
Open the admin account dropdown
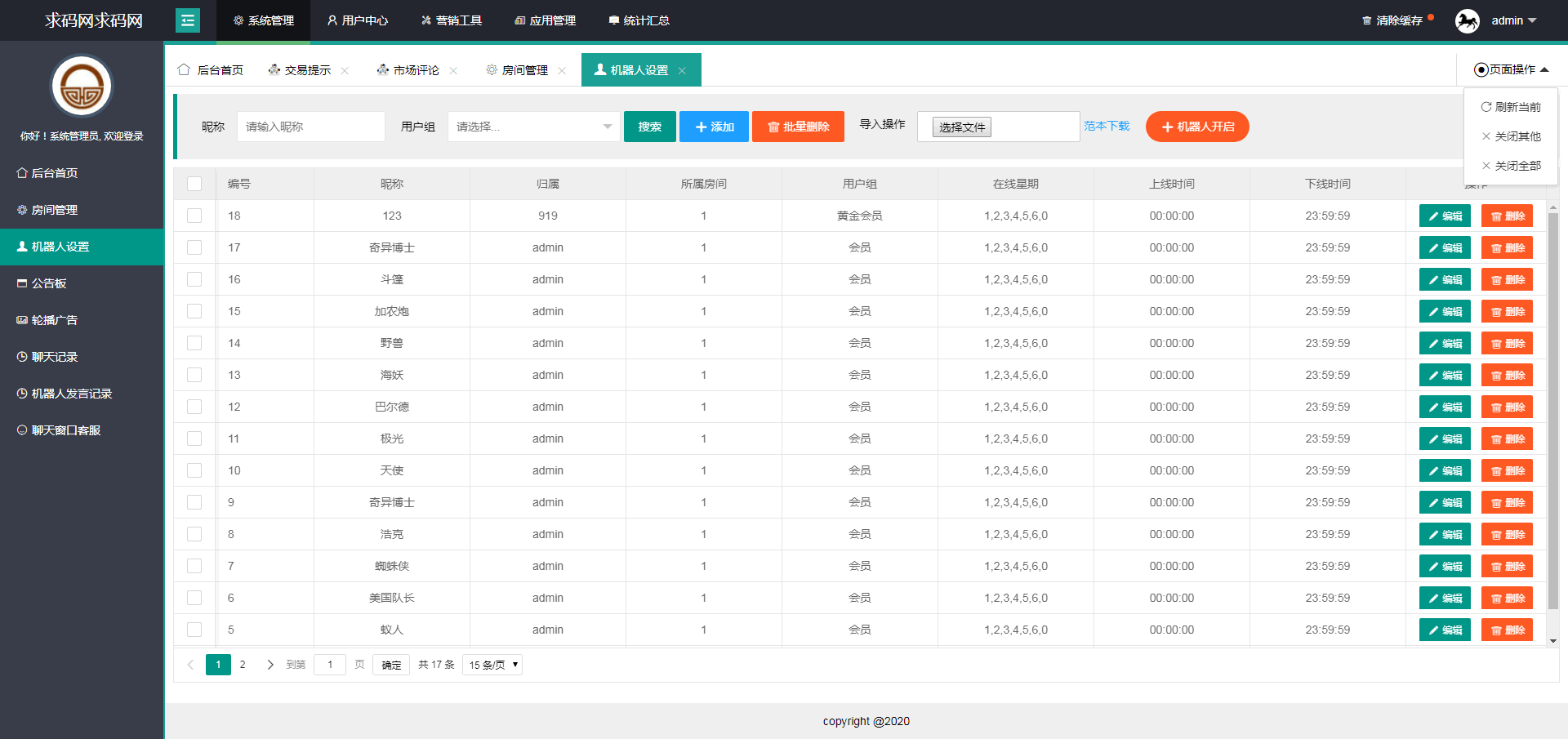coord(1513,20)
